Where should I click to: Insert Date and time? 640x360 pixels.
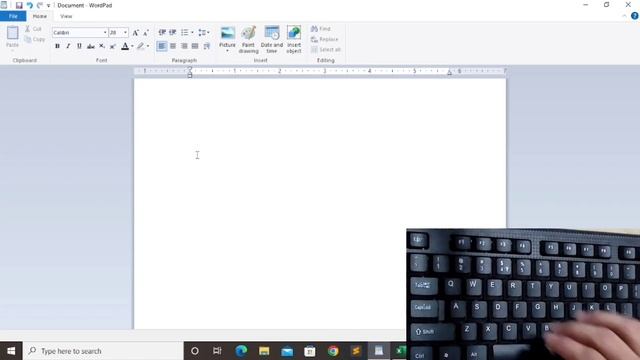click(x=271, y=39)
